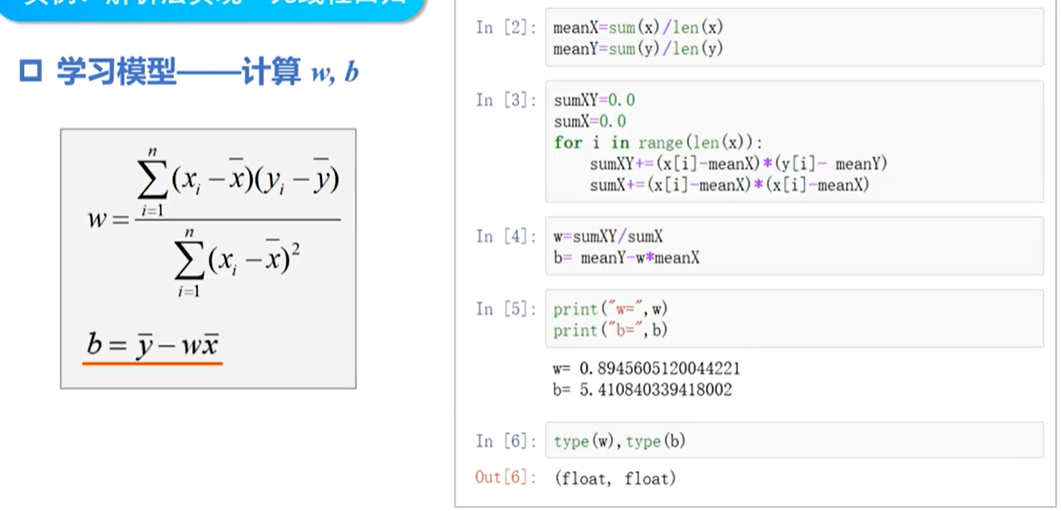Click code cell In [2] computing meanX

pyautogui.click(x=794, y=38)
